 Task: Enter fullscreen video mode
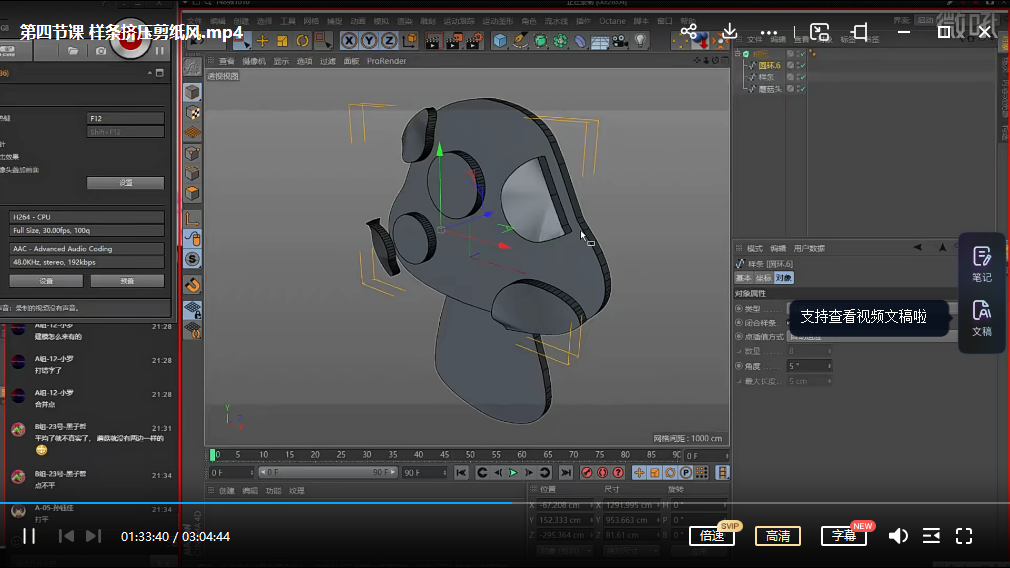[x=964, y=536]
